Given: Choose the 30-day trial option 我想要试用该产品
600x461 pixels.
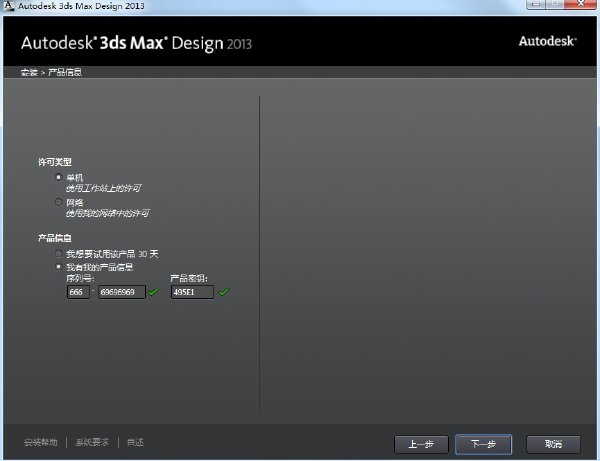Looking at the screenshot, I should (59, 254).
